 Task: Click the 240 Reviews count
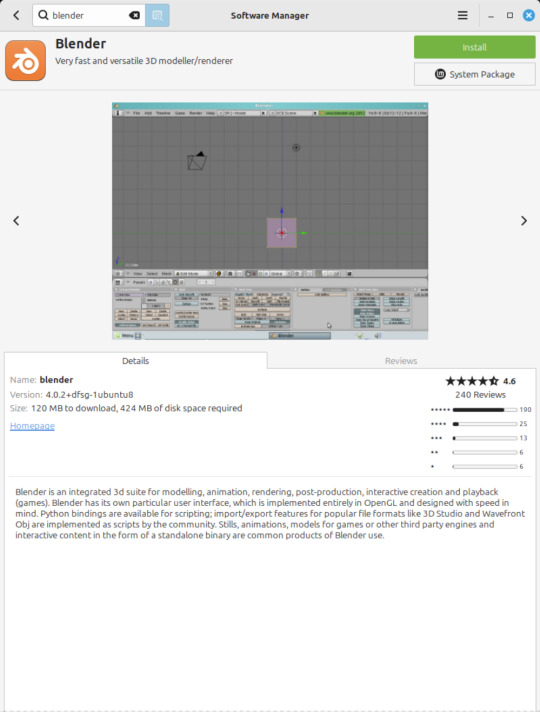point(480,395)
